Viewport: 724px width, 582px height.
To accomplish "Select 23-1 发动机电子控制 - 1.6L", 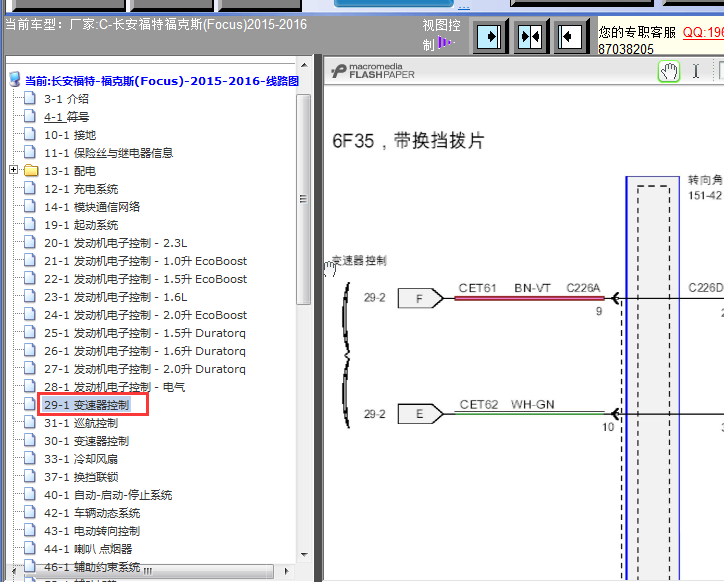I will (x=115, y=297).
